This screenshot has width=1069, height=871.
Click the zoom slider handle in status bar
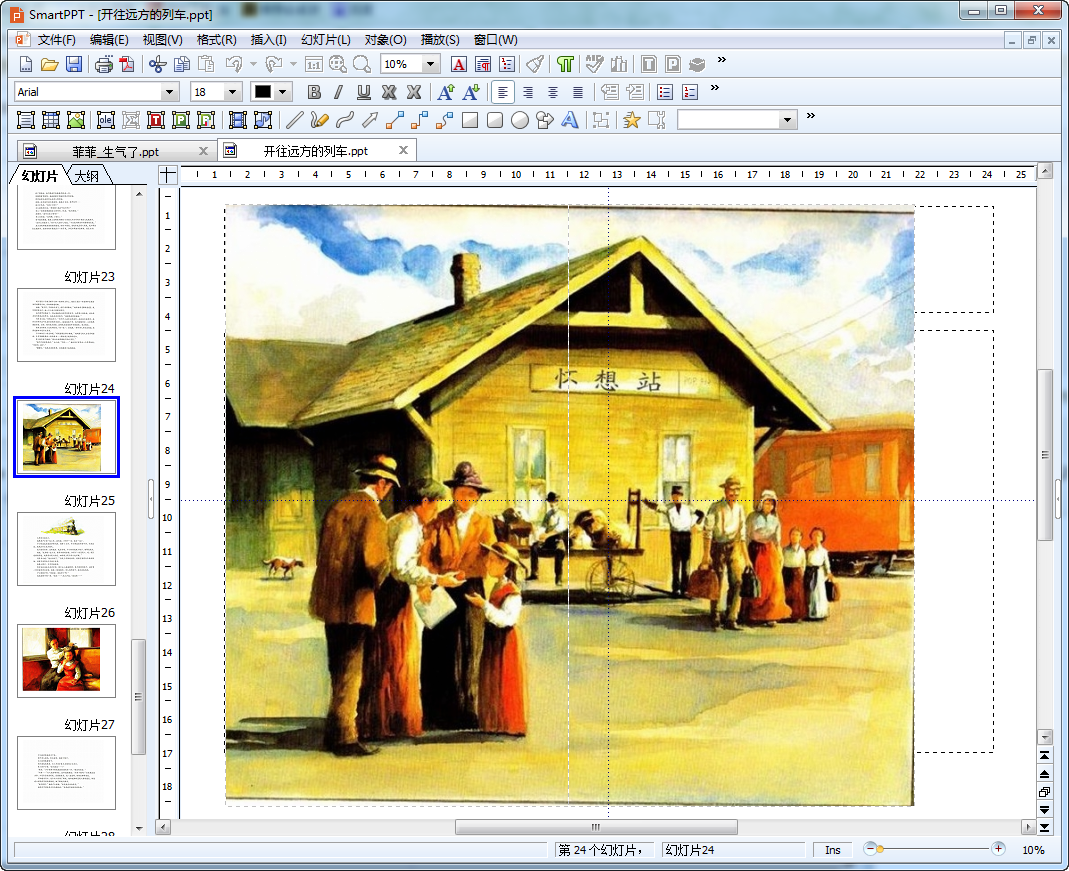click(x=880, y=849)
